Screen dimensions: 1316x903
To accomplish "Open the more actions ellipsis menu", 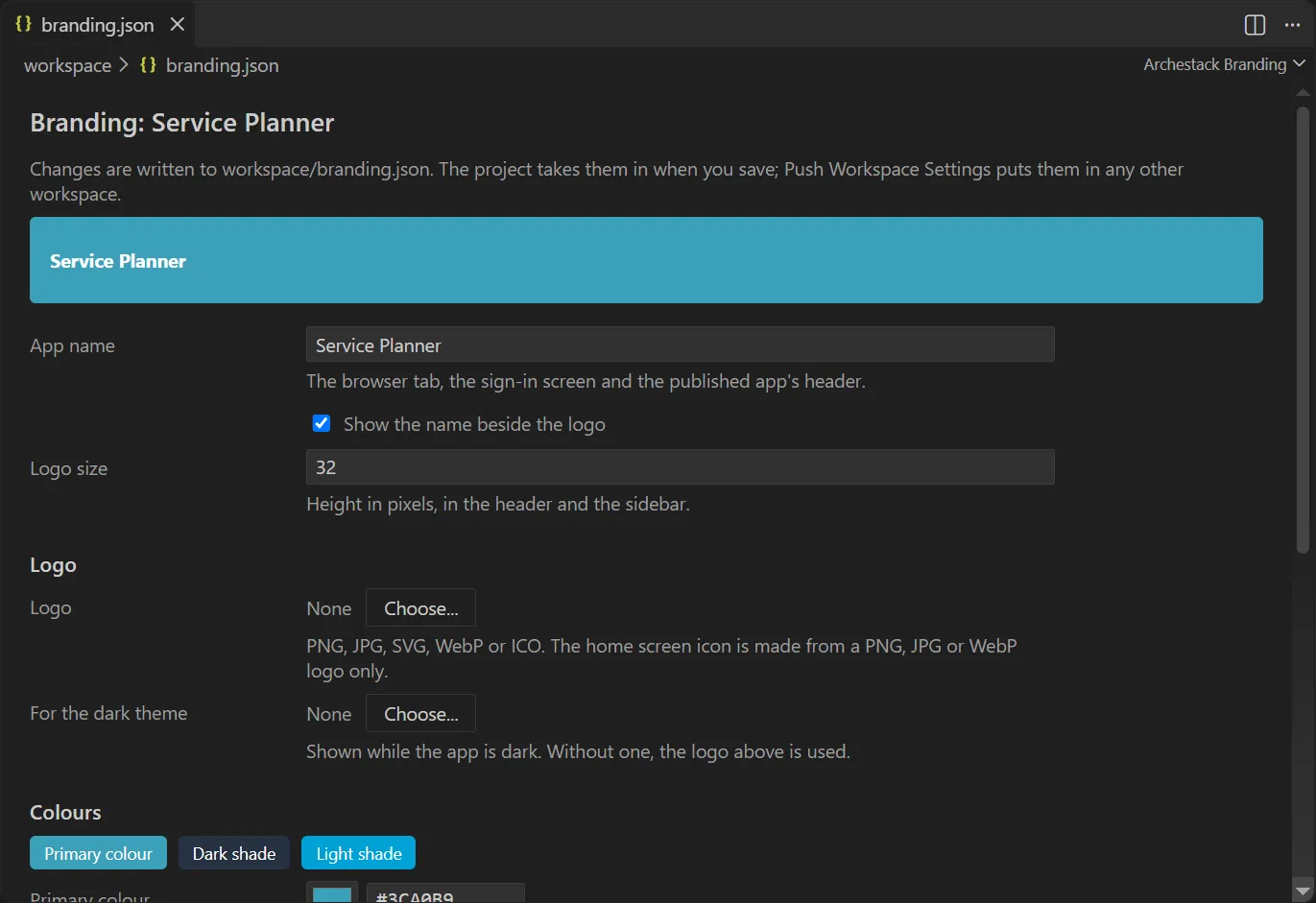I will pyautogui.click(x=1292, y=25).
